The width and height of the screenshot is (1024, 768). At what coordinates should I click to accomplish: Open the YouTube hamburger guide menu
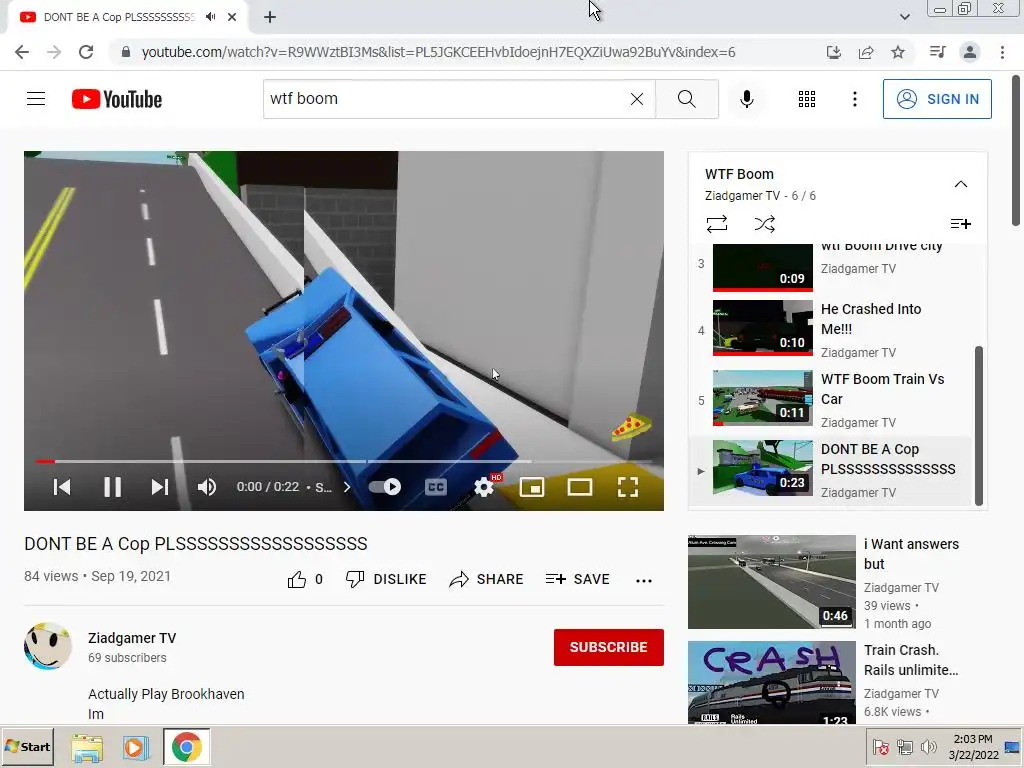point(36,99)
